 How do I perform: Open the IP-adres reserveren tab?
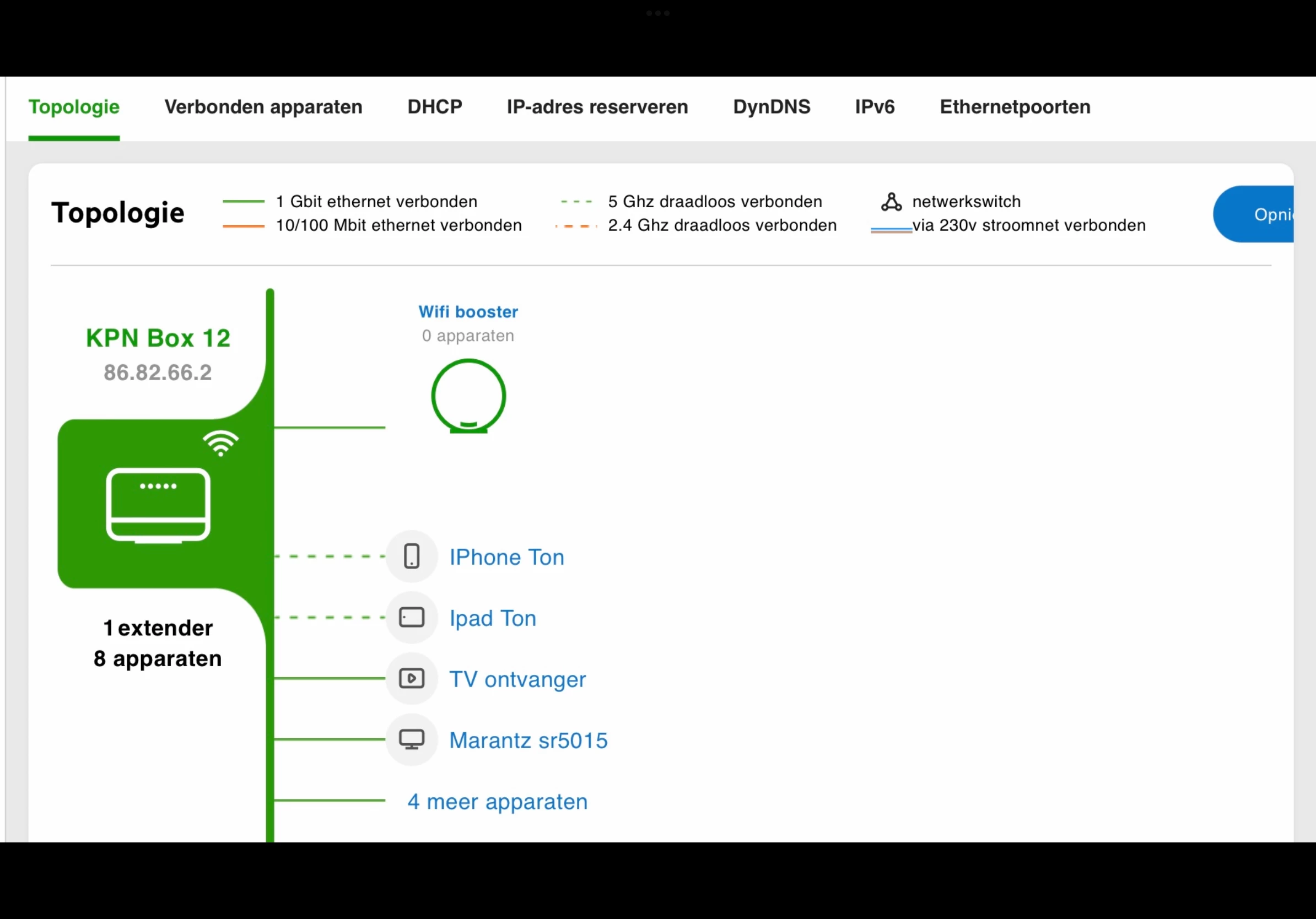tap(597, 107)
